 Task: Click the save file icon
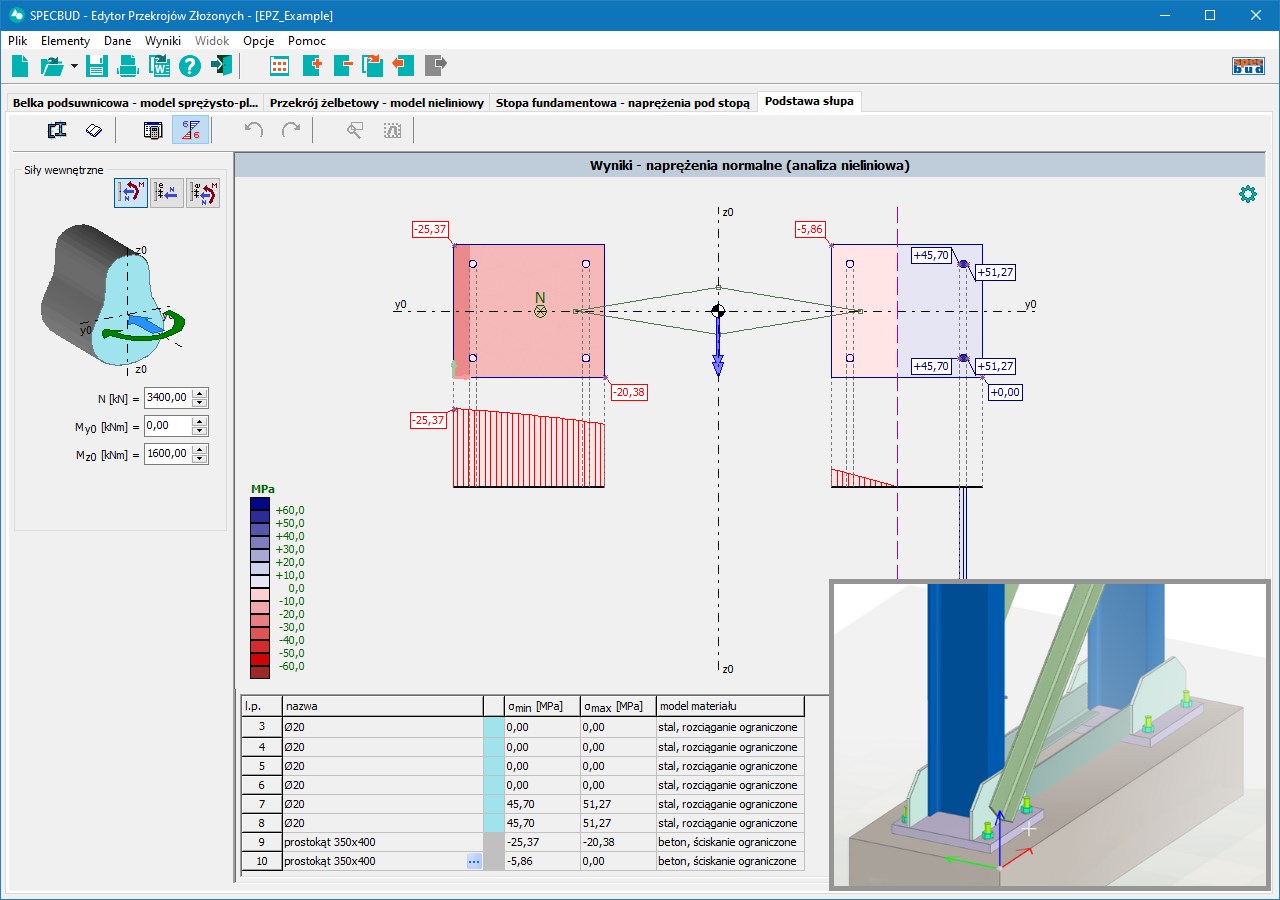coord(96,66)
